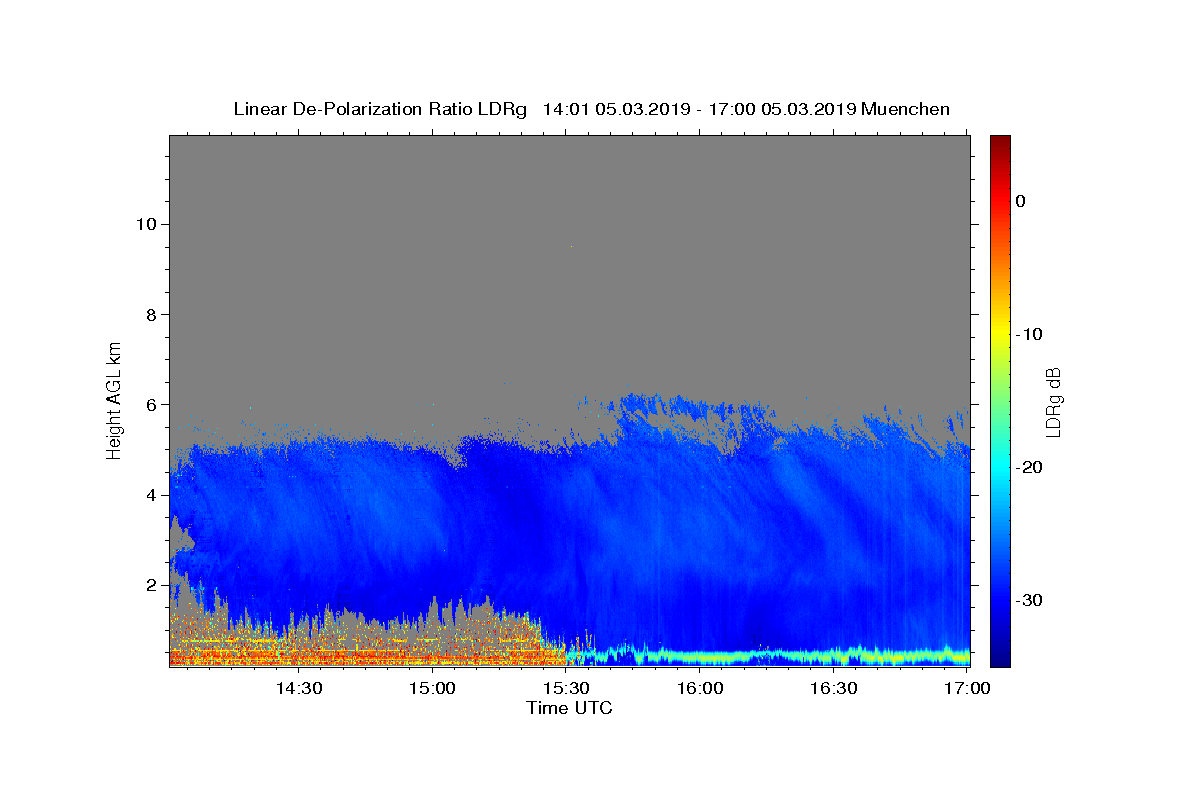Click the 14:30 time tick label
1200x800 pixels.
pyautogui.click(x=298, y=689)
